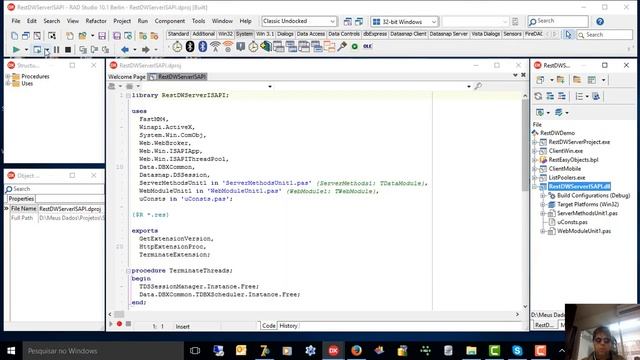Viewport: 640px width, 360px height.
Task: Click the red Record Macro button
Action: pos(119,324)
